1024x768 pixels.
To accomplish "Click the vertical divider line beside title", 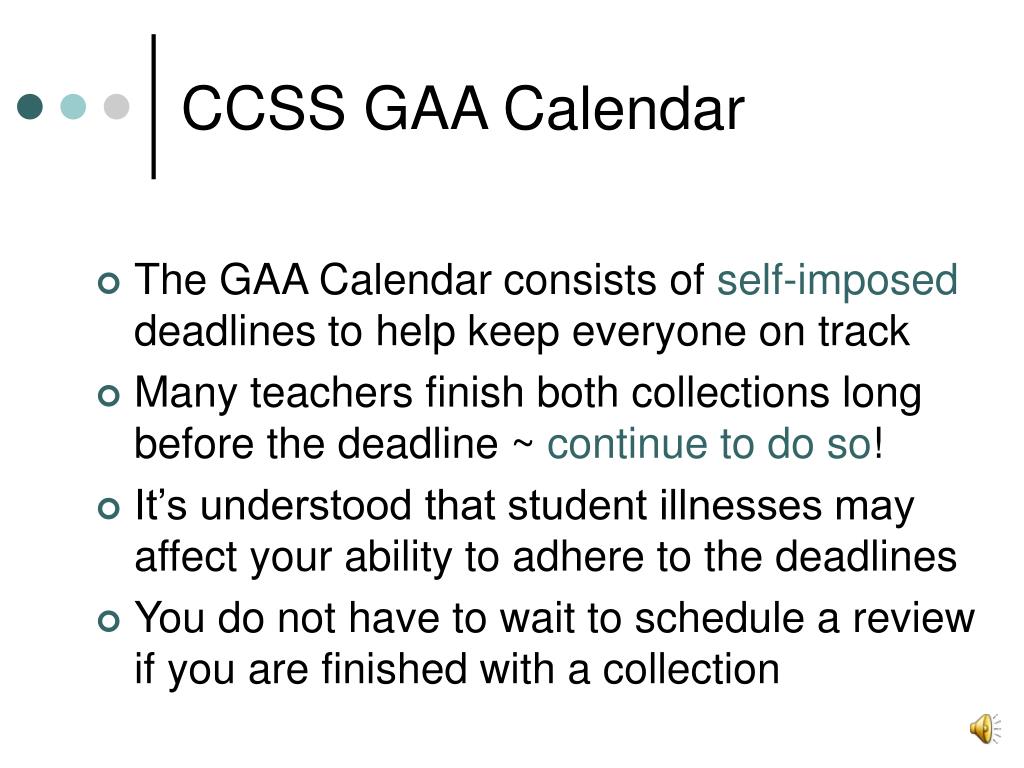I will pos(153,106).
